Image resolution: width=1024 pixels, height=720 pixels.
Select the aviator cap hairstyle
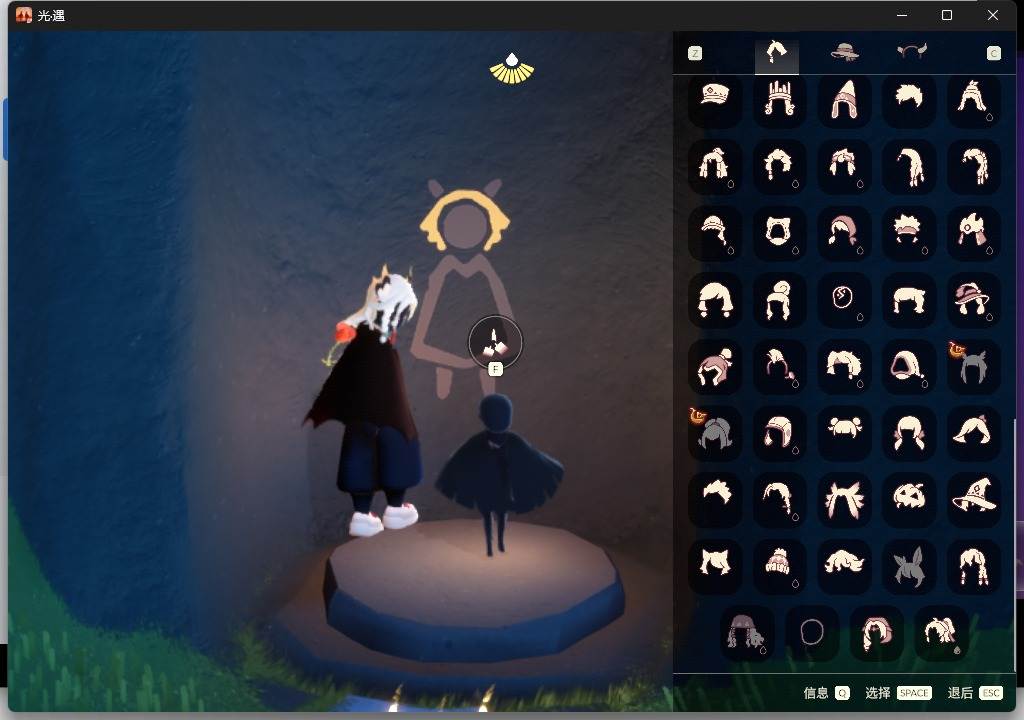[779, 432]
